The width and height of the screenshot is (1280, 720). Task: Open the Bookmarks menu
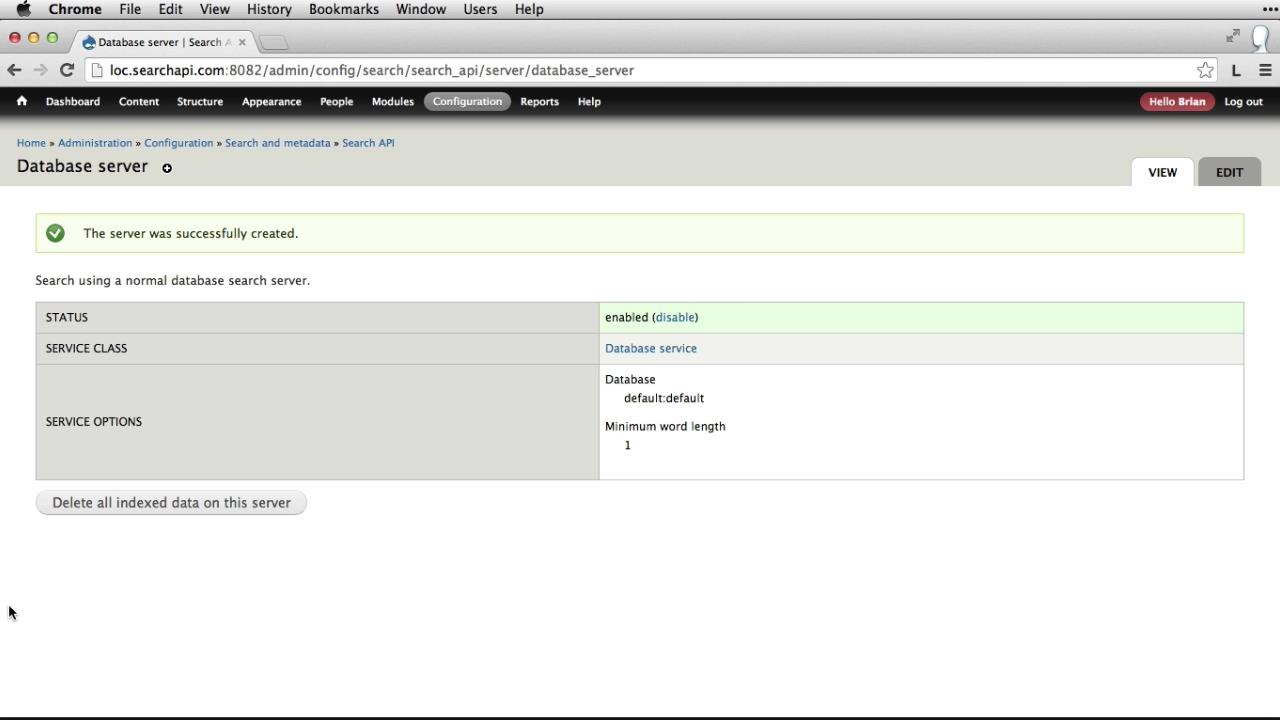pyautogui.click(x=344, y=9)
